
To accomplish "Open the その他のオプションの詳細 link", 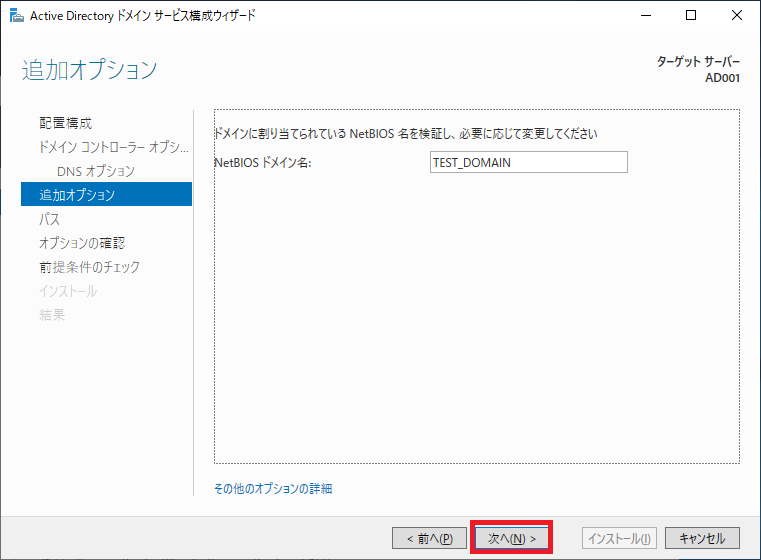I will (x=273, y=488).
